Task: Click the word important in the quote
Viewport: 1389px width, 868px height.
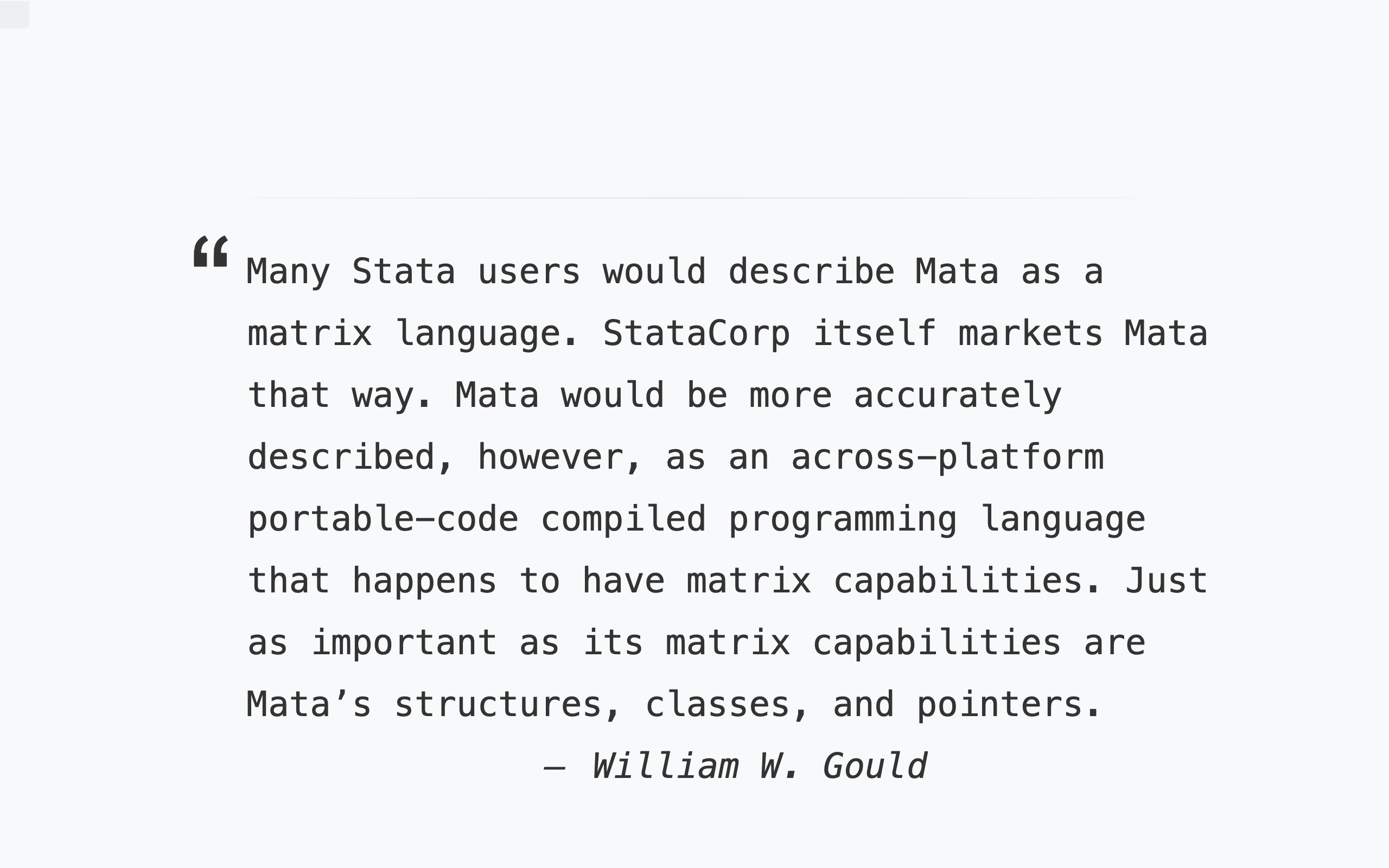Action: (404, 642)
